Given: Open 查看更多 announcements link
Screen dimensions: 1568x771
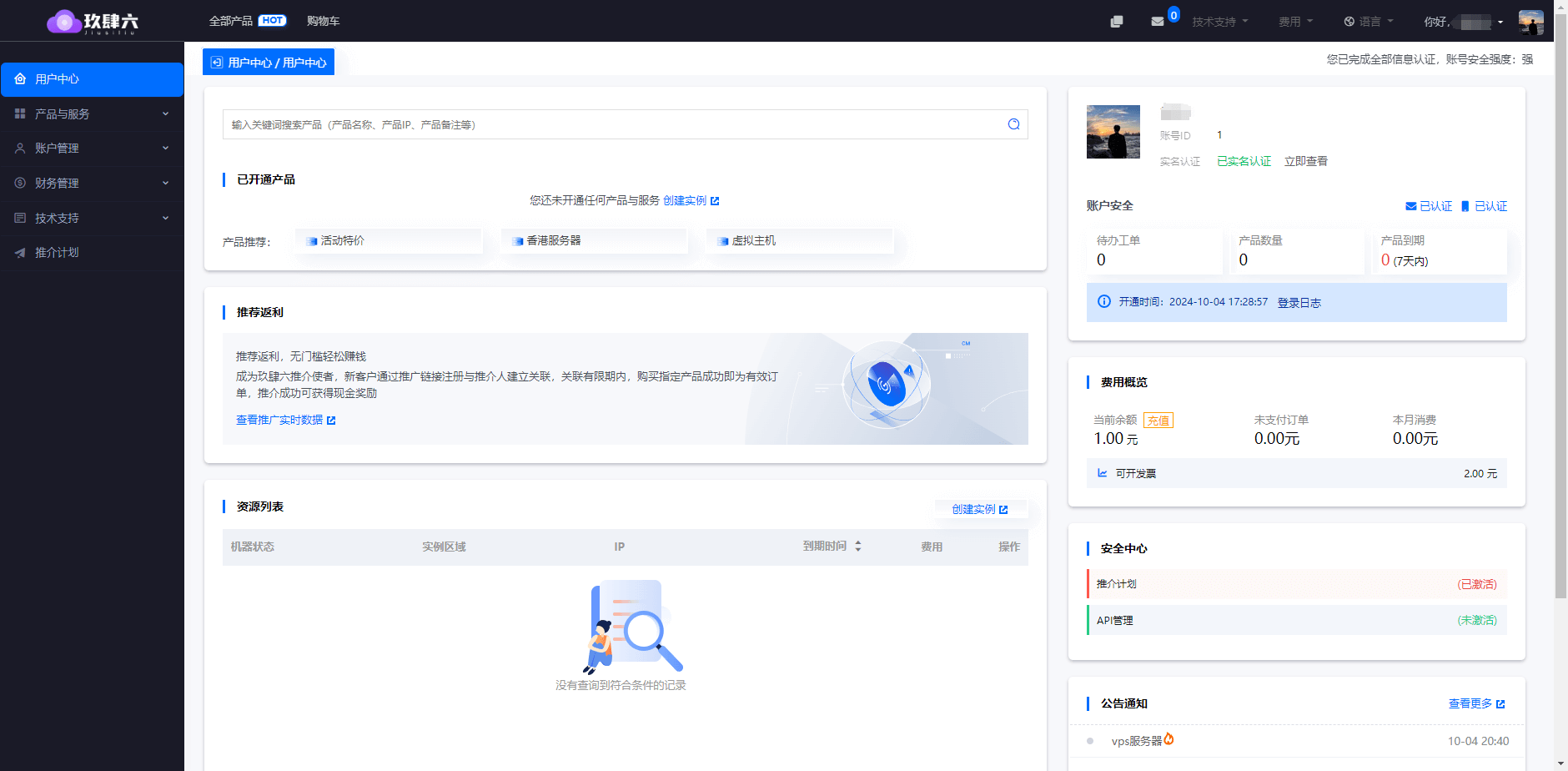Looking at the screenshot, I should (1476, 703).
